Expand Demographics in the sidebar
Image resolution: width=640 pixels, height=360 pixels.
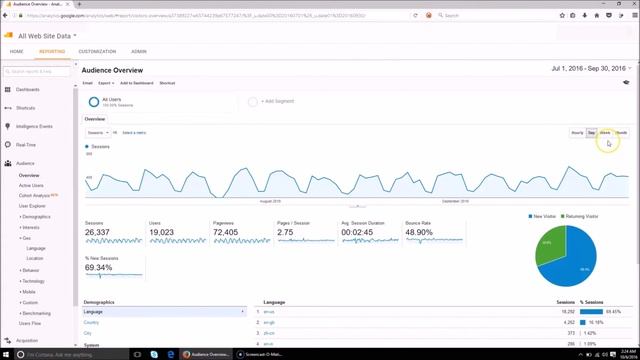click(35, 217)
